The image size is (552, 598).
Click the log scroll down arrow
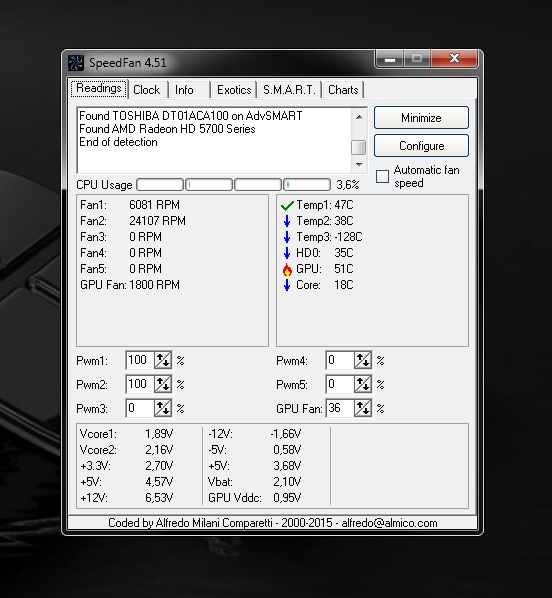(x=359, y=165)
